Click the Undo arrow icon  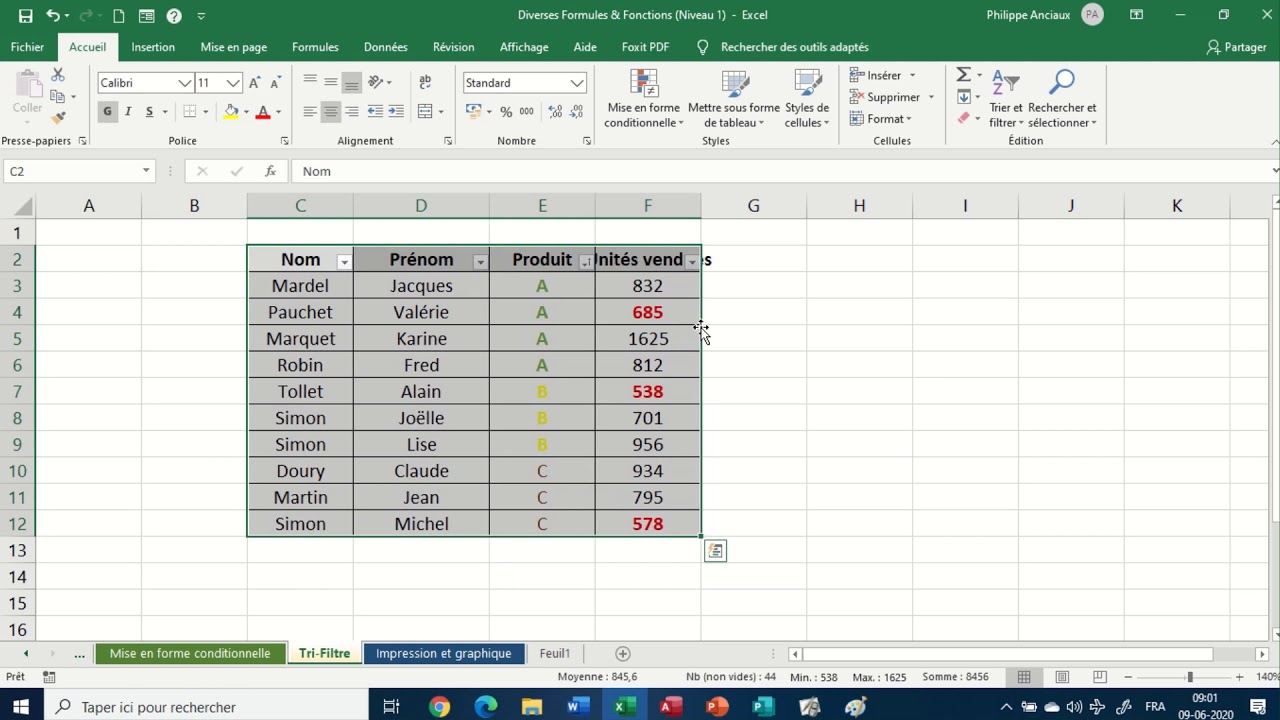52,15
